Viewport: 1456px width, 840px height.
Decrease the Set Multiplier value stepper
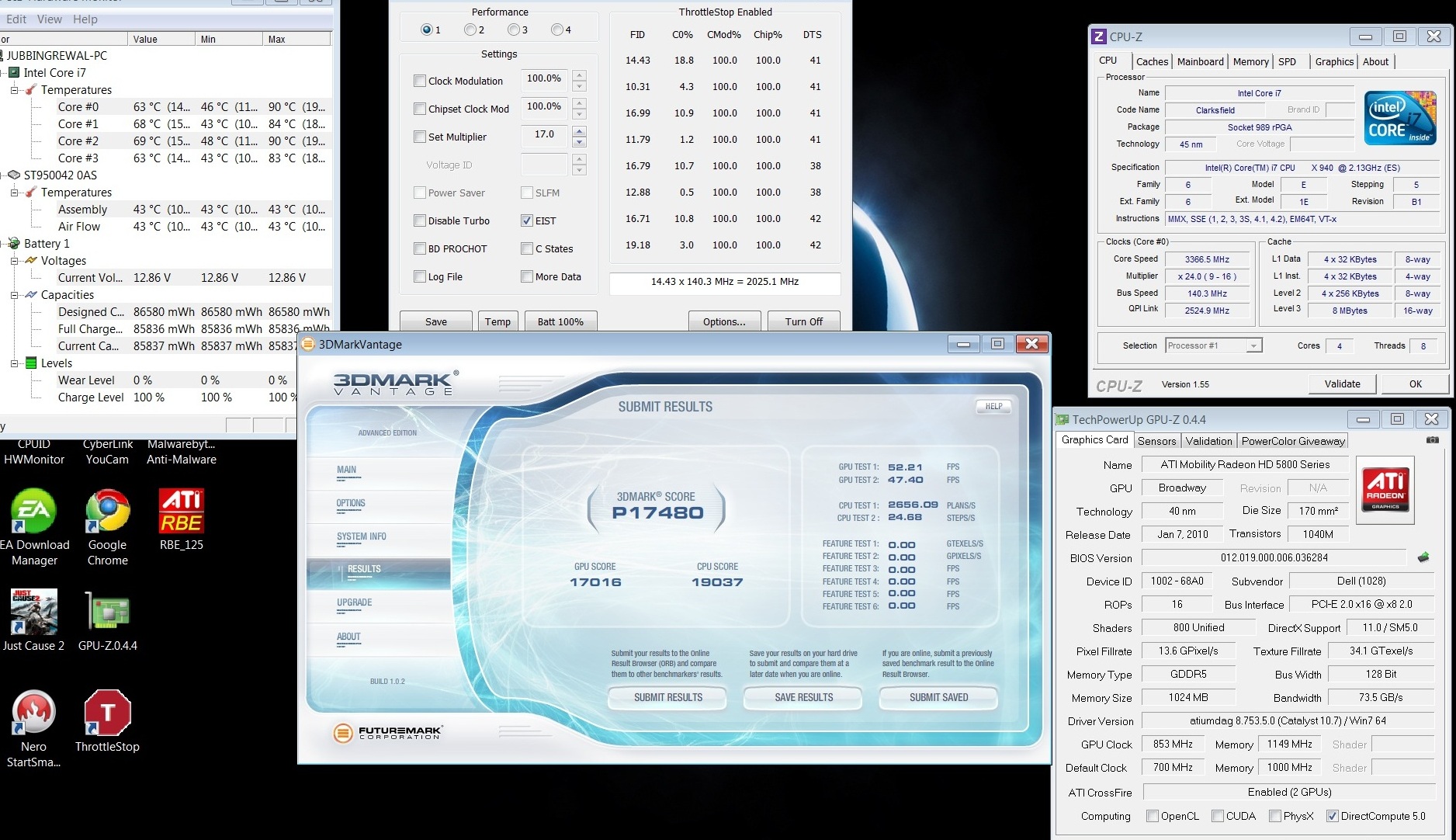coord(579,143)
